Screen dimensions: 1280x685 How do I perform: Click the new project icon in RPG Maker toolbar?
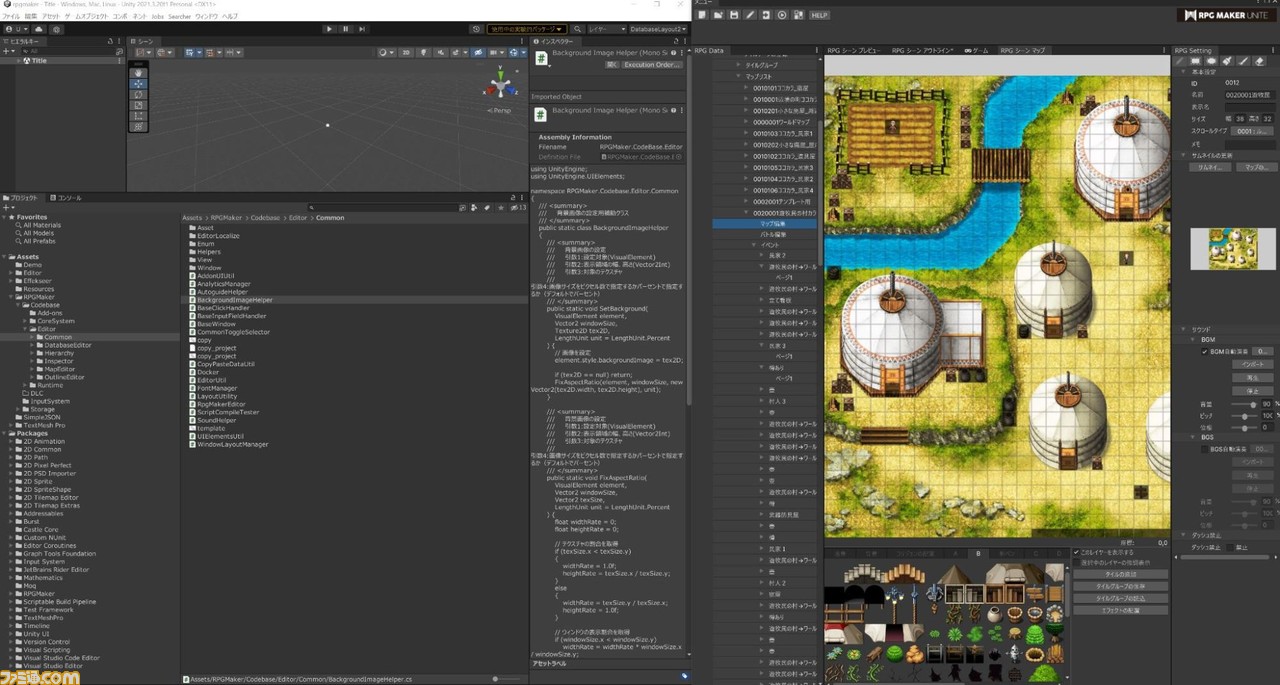704,15
